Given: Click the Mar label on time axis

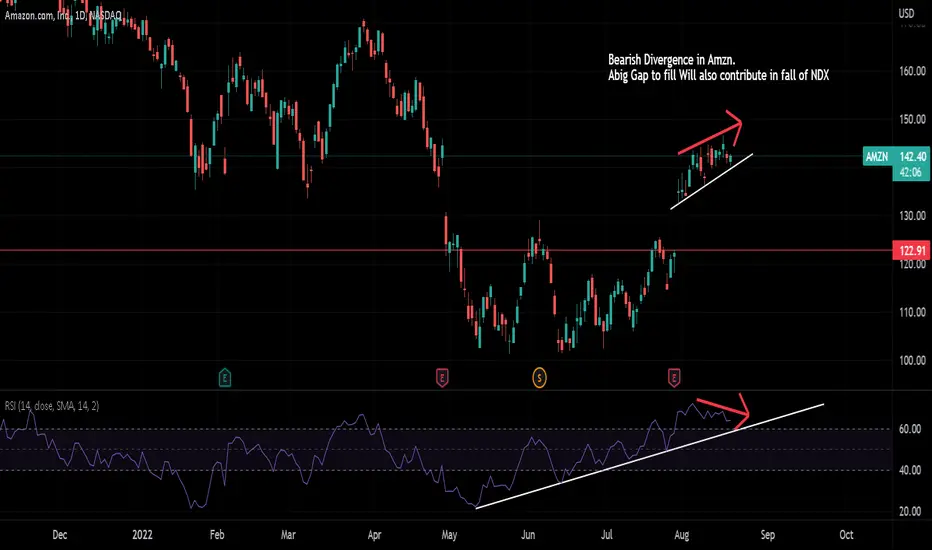Looking at the screenshot, I should tap(288, 535).
